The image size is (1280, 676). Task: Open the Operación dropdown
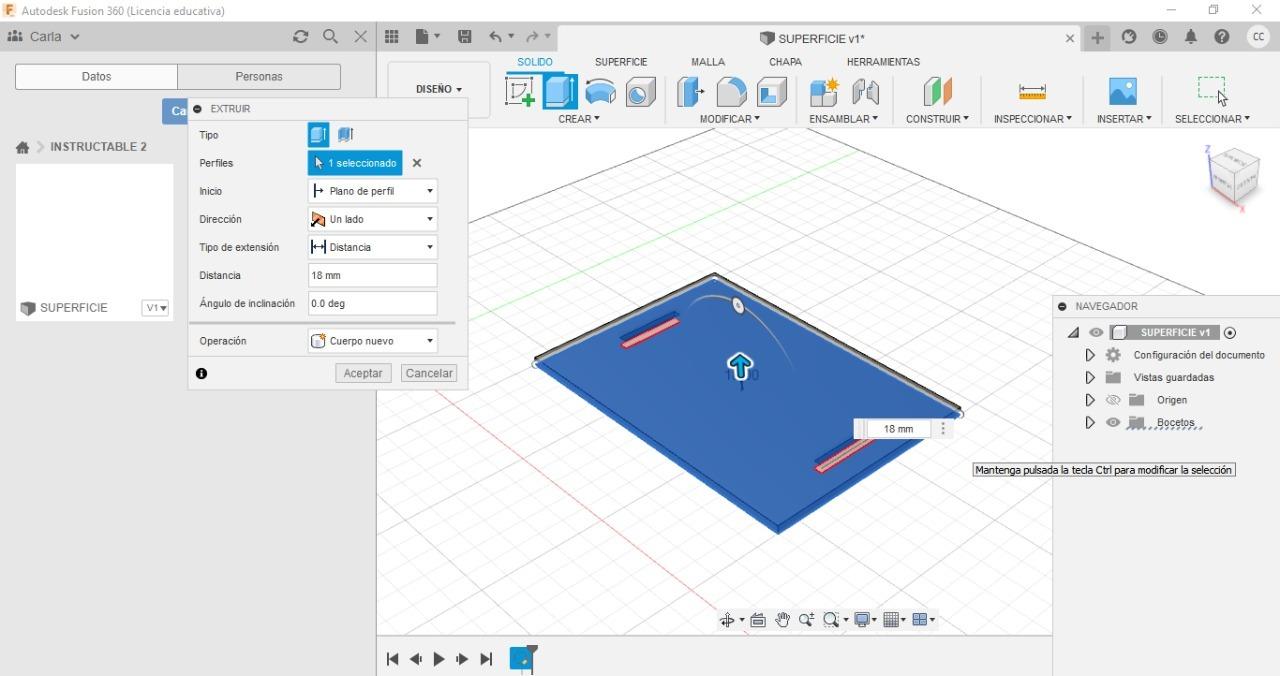pyautogui.click(x=372, y=341)
